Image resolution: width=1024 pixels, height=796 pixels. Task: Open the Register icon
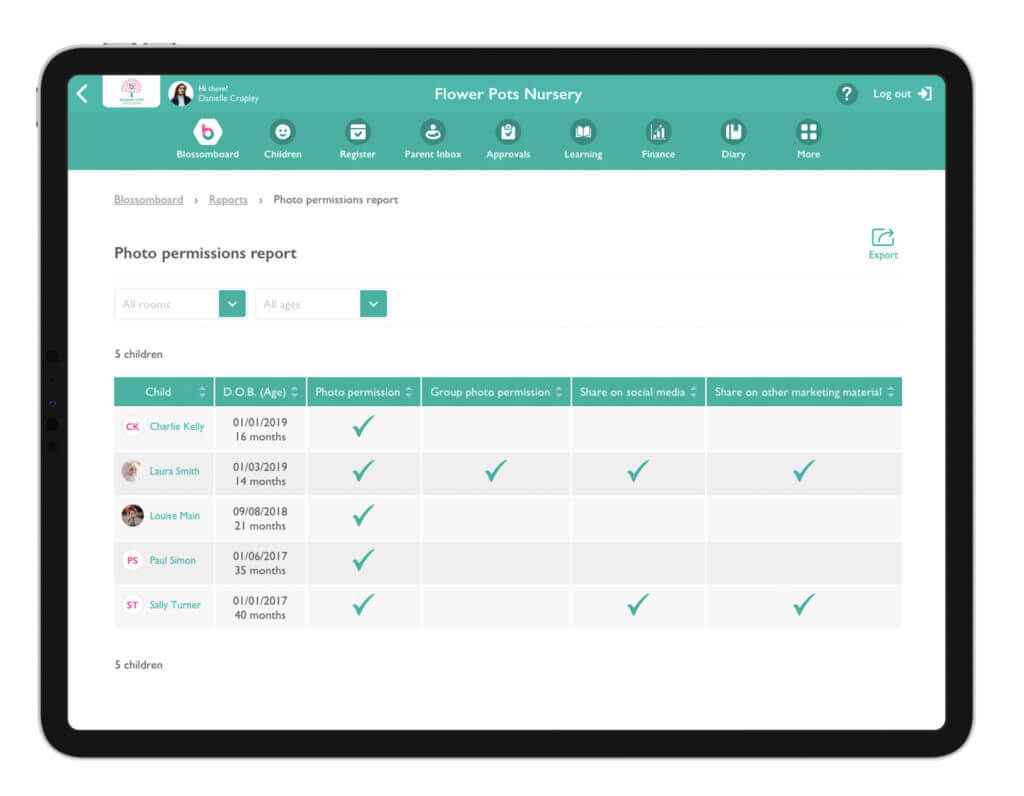pyautogui.click(x=357, y=133)
